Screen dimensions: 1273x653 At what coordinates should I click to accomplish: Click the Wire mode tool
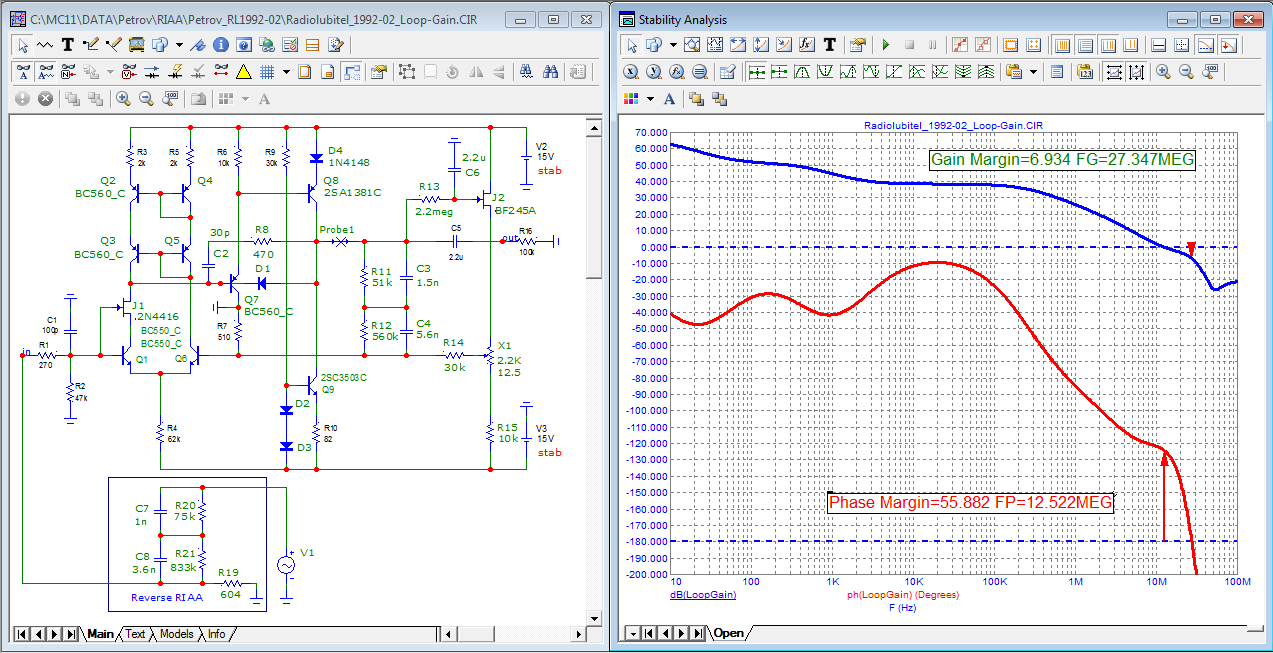[91, 44]
